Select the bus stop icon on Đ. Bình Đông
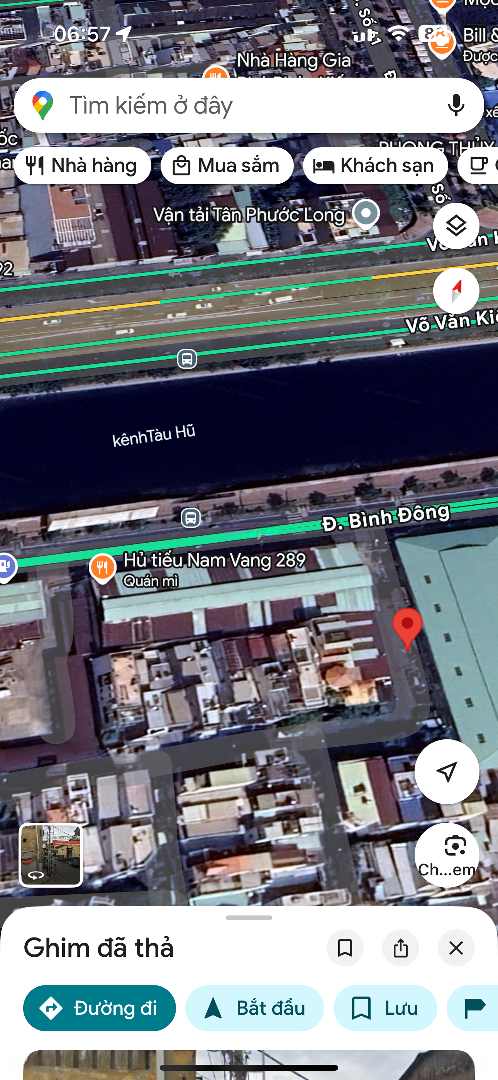498x1080 pixels. pos(191,517)
